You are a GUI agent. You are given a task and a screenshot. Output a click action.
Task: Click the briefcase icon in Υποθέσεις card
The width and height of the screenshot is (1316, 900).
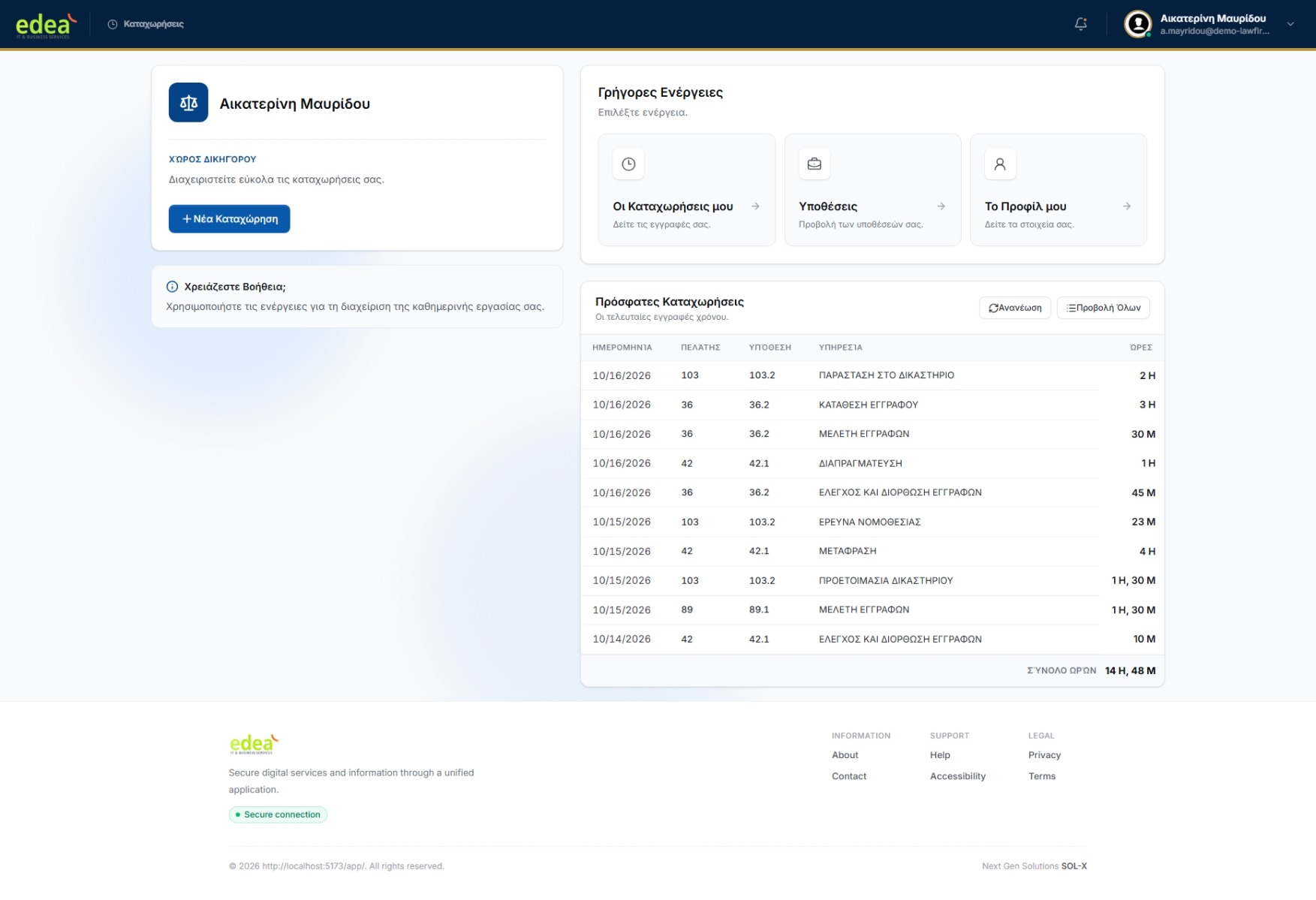pos(814,164)
